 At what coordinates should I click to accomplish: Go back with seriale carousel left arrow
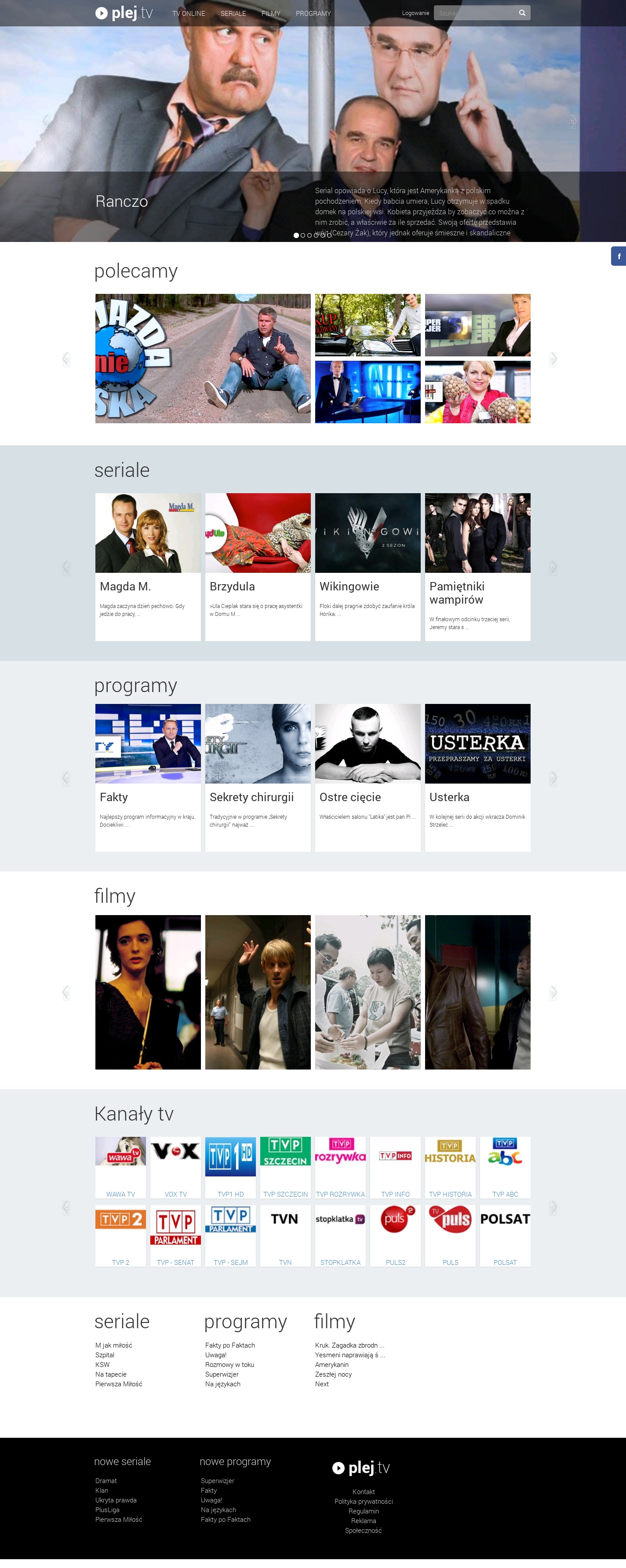coord(66,567)
